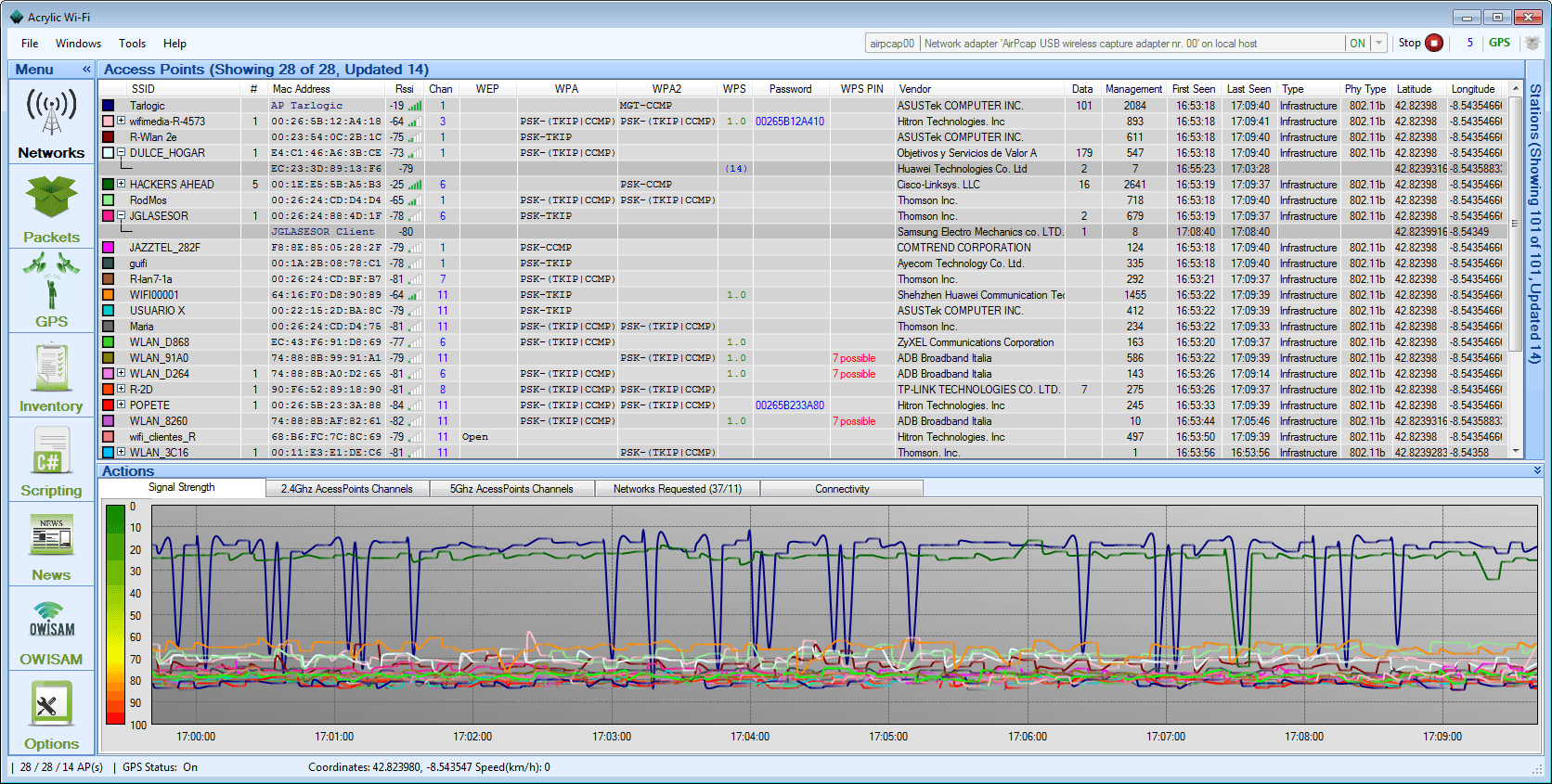
Task: Click signal bars icon for Tarlogic row
Action: coord(415,106)
